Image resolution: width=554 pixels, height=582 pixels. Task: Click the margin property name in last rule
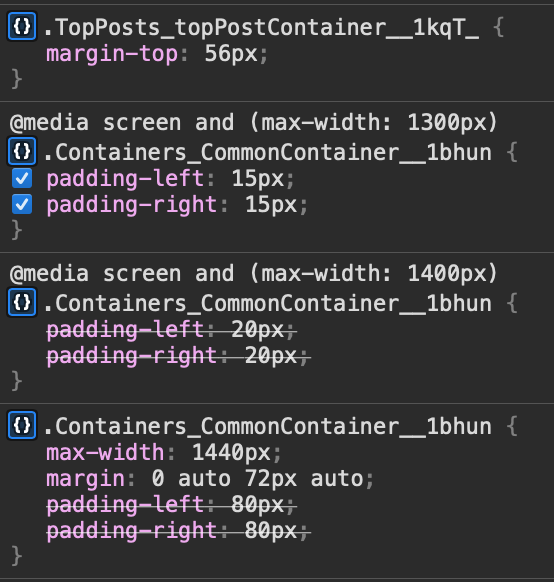85,478
